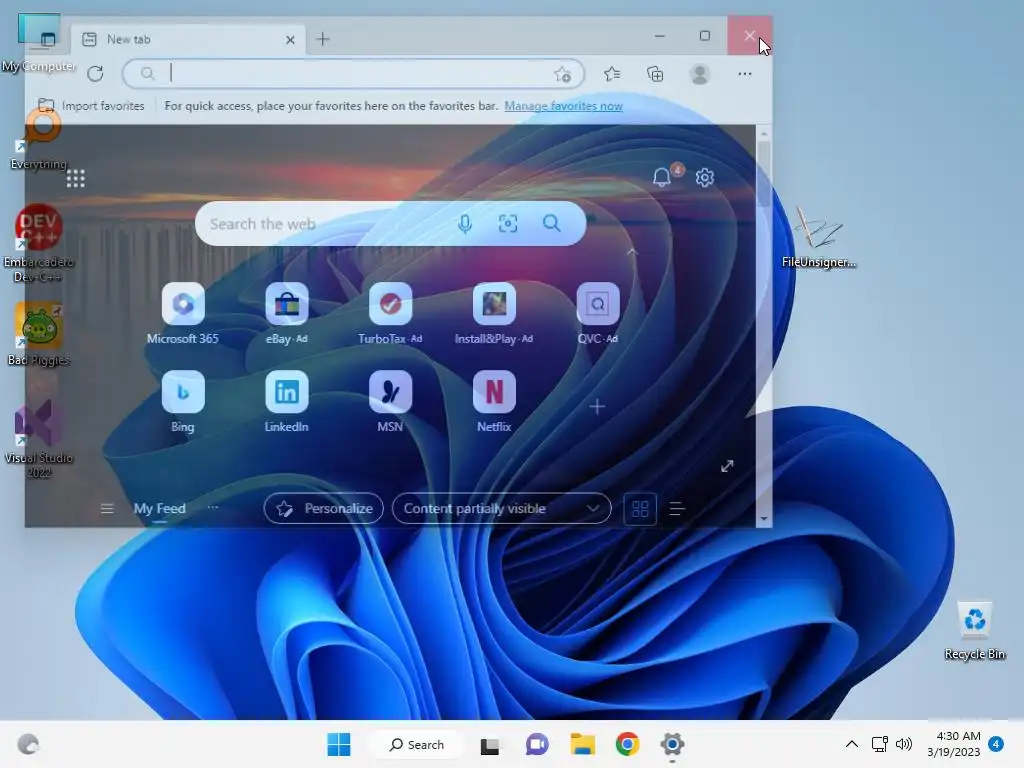Switch feed to grid layout
The width and height of the screenshot is (1024, 768).
[640, 509]
